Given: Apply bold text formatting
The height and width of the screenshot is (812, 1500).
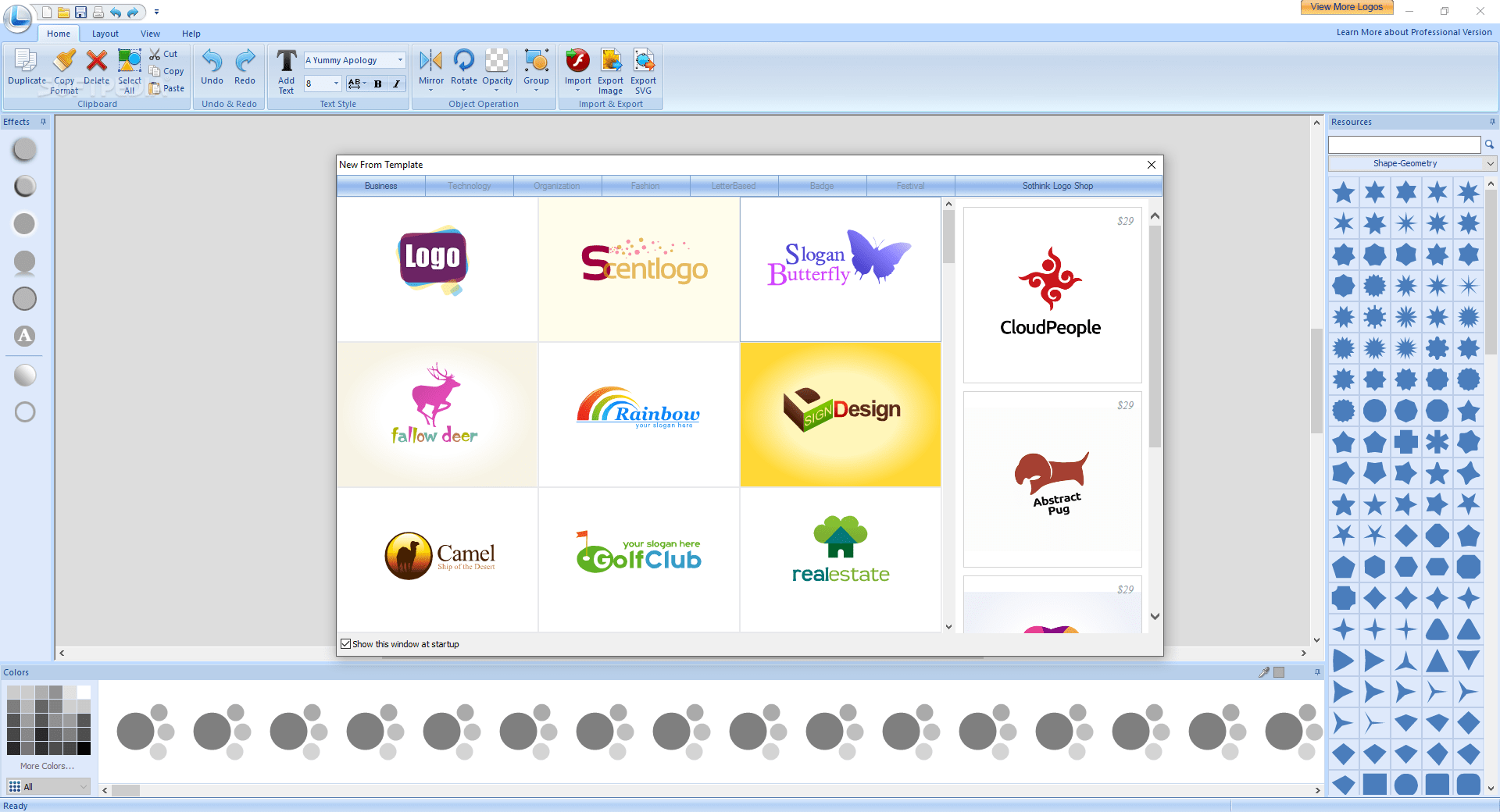Looking at the screenshot, I should pyautogui.click(x=377, y=84).
